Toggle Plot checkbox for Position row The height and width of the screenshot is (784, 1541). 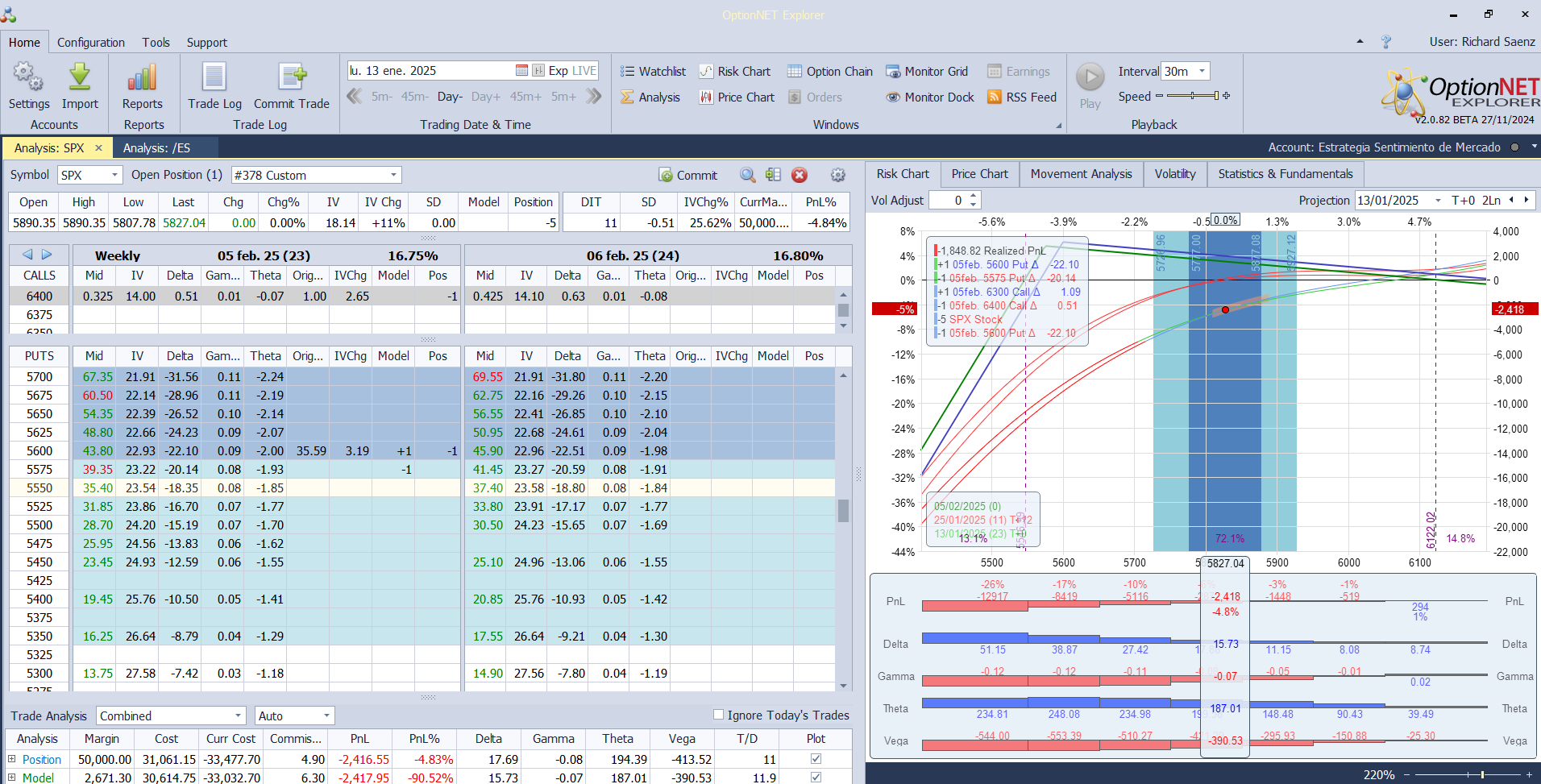[816, 759]
